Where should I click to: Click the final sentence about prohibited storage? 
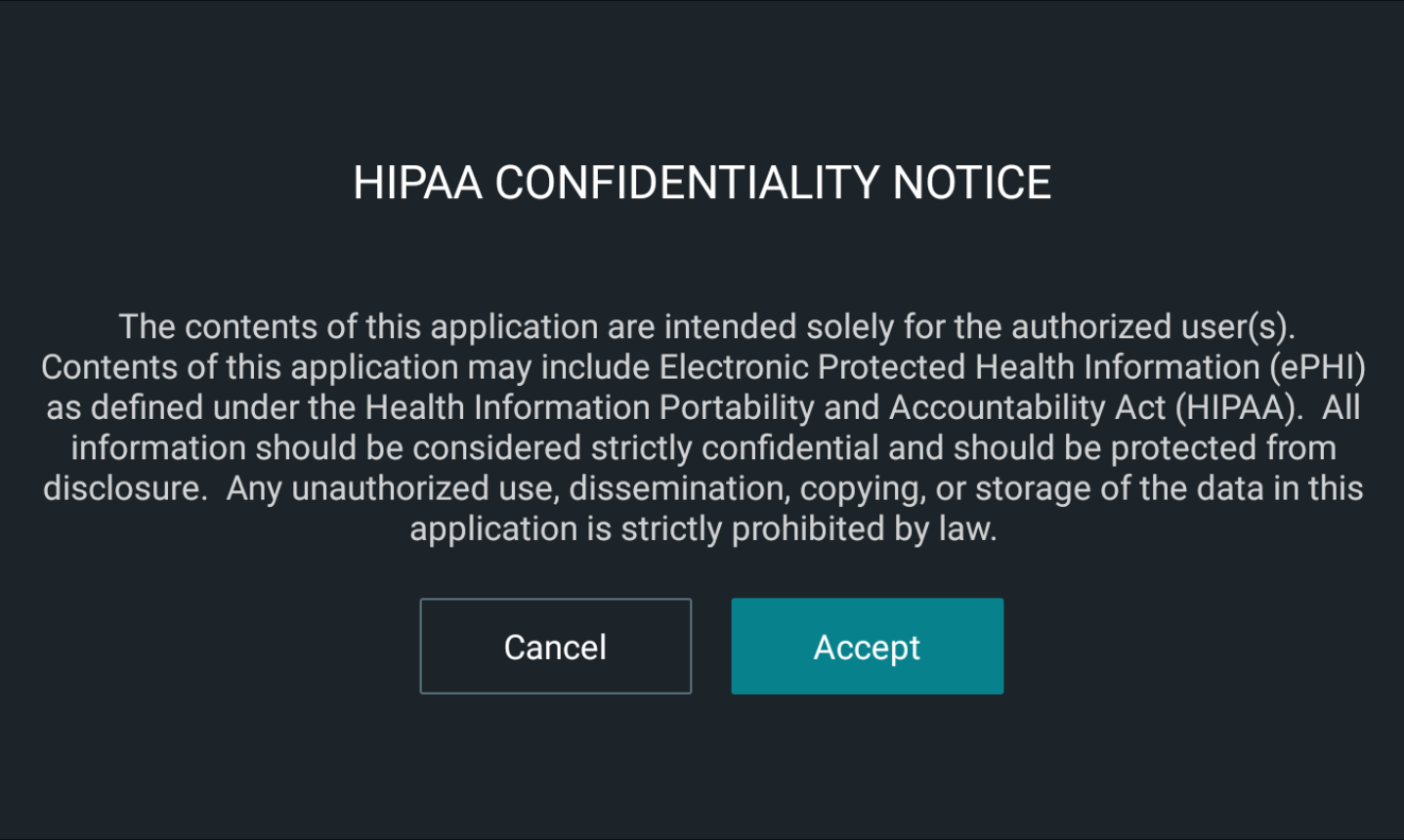(x=702, y=528)
